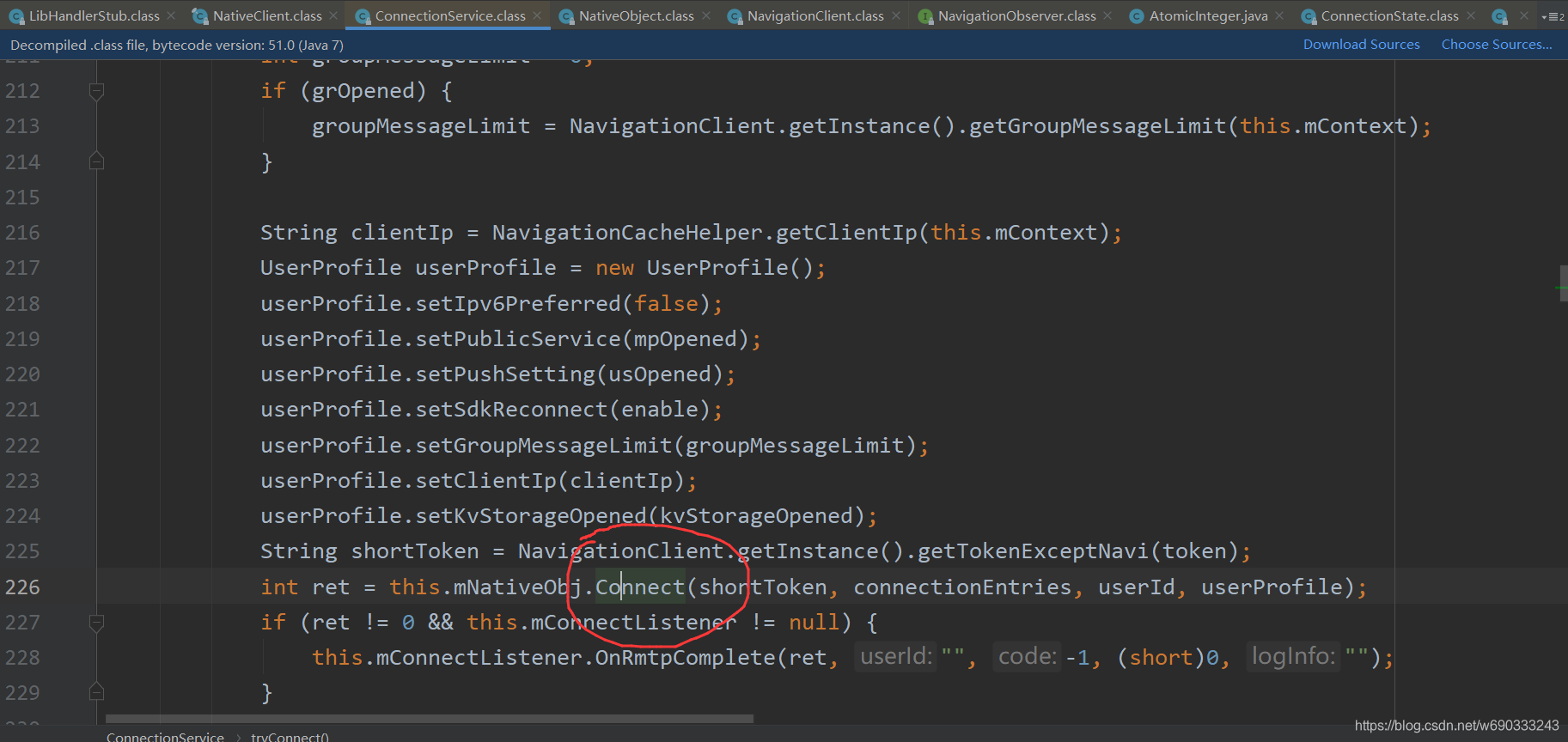This screenshot has height=742, width=1568.
Task: Collapse the if block at line 227
Action: (96, 622)
